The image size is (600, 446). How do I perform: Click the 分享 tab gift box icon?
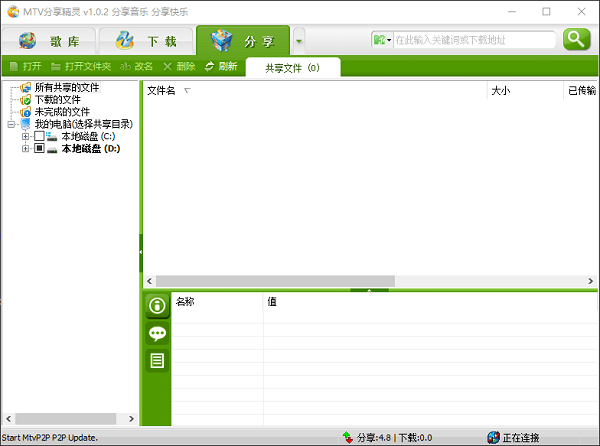point(222,40)
